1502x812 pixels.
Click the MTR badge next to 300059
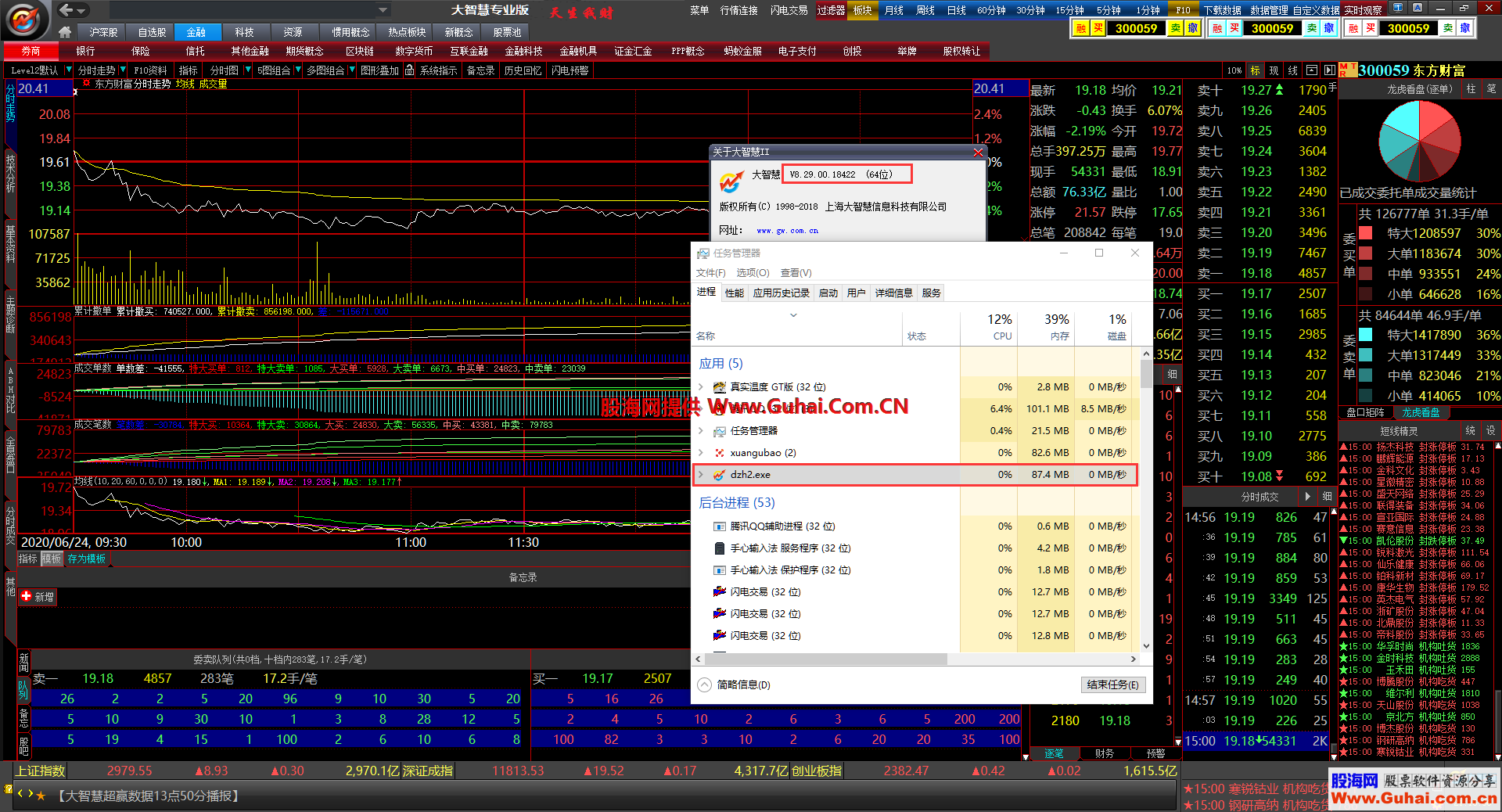click(1348, 70)
